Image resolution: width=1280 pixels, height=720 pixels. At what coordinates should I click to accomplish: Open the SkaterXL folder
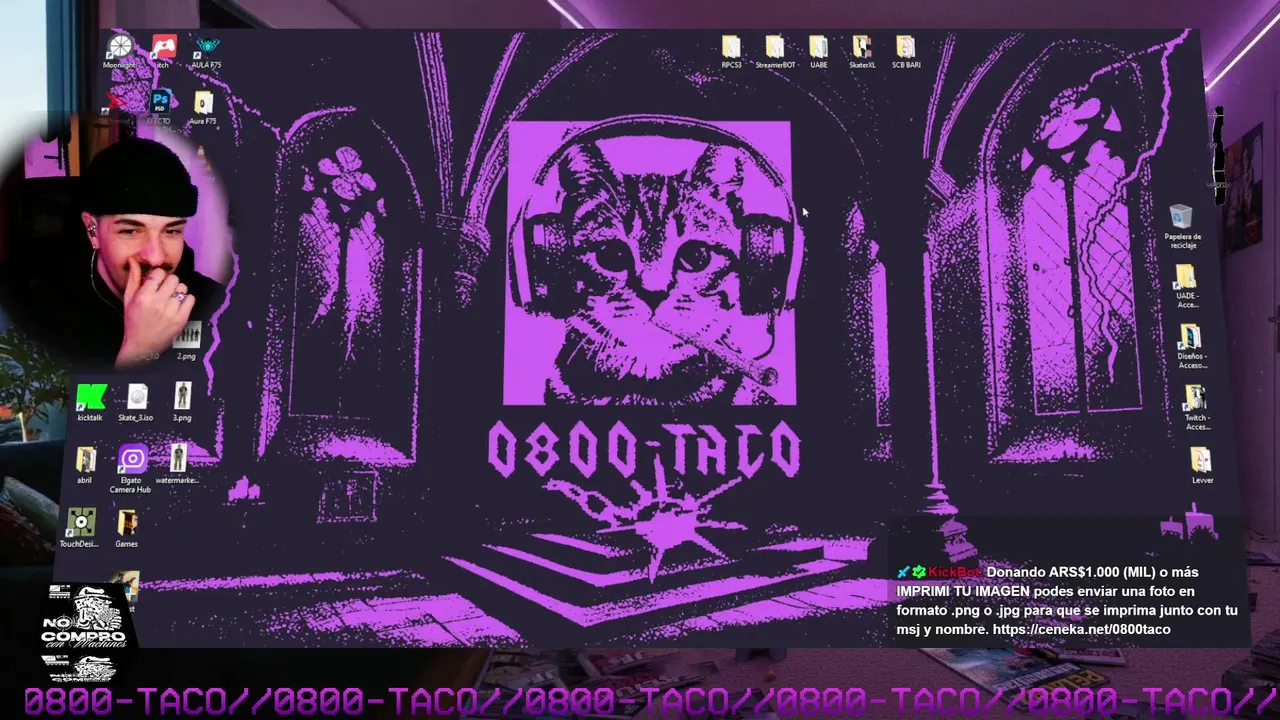click(862, 52)
